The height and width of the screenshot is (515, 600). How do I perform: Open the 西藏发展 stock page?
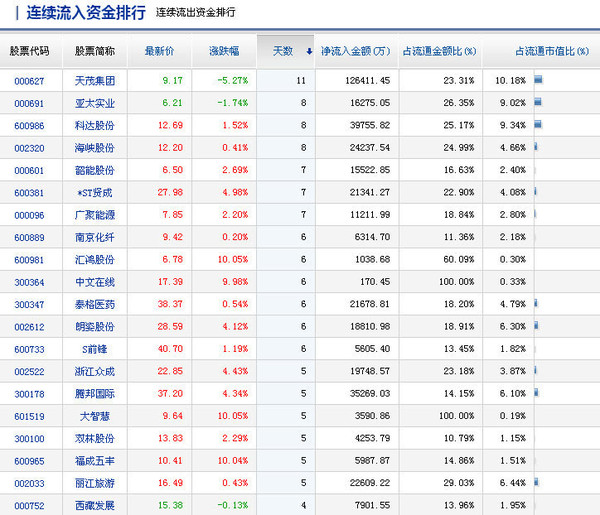95,506
